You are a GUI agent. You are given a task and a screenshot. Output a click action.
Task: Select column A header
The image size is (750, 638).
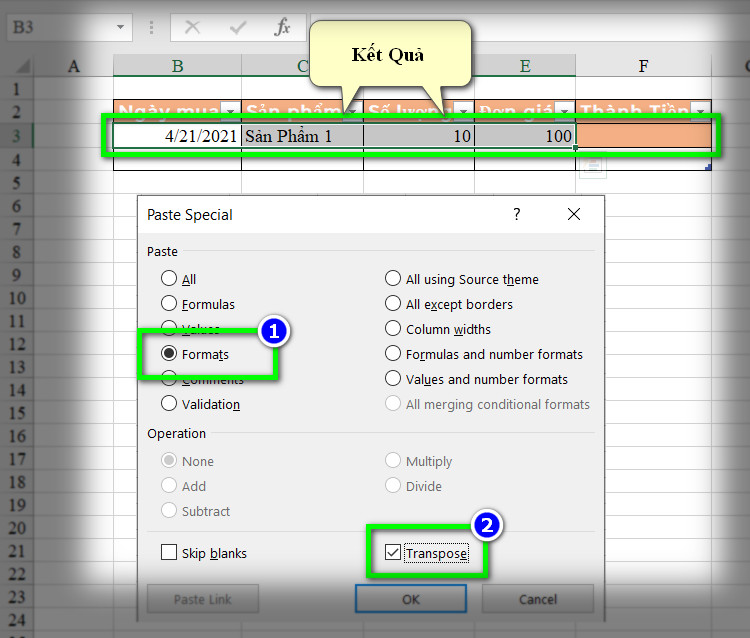[x=73, y=66]
